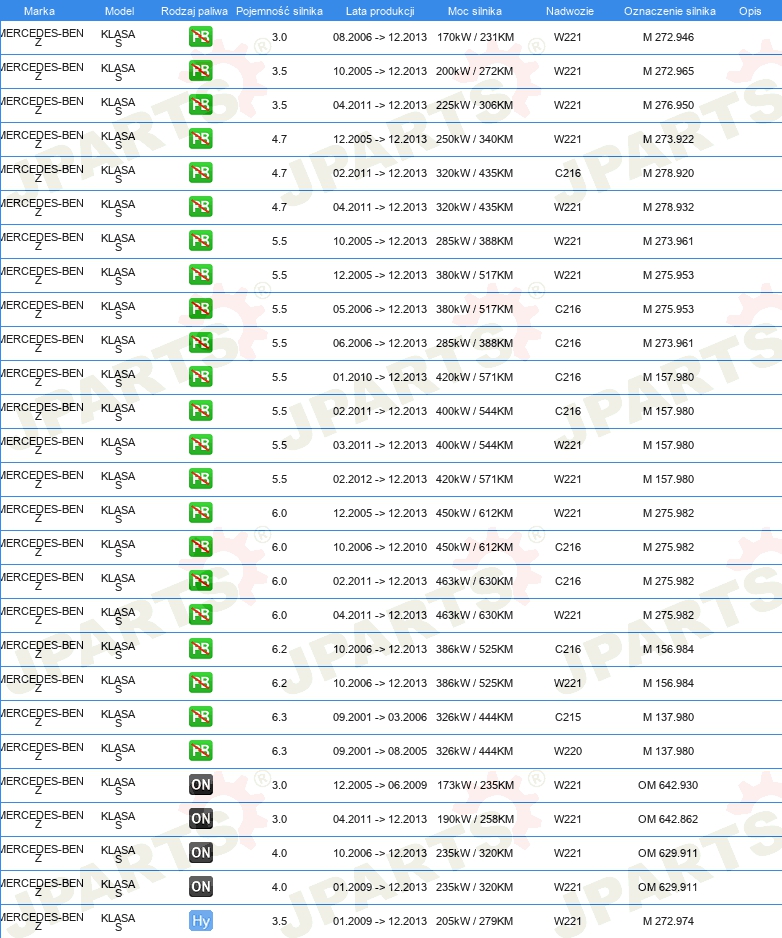The width and height of the screenshot is (782, 938).
Task: Click petrol icon in 02.2011 544KM row
Action: click(200, 411)
